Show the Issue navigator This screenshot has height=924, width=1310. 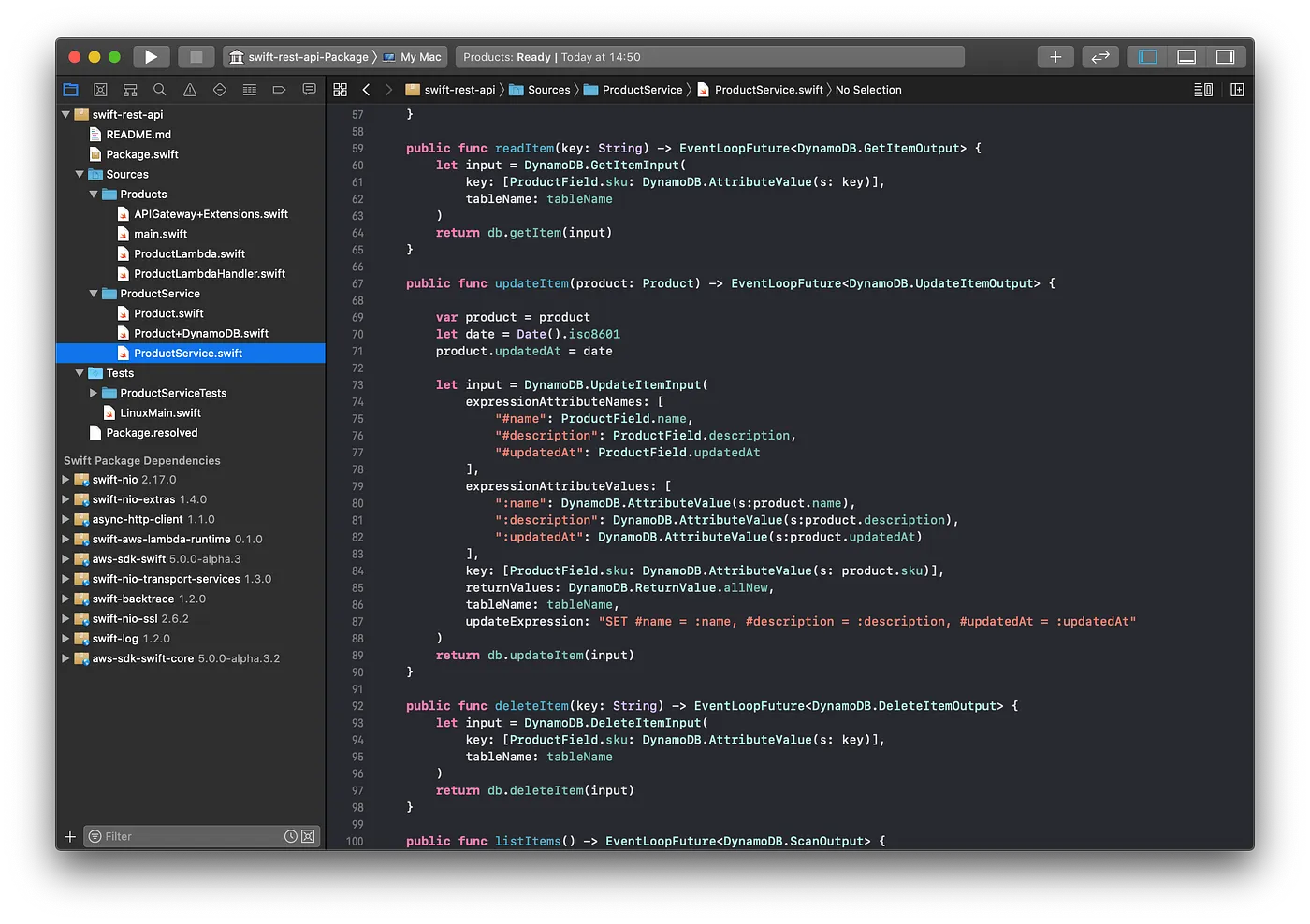pyautogui.click(x=190, y=90)
